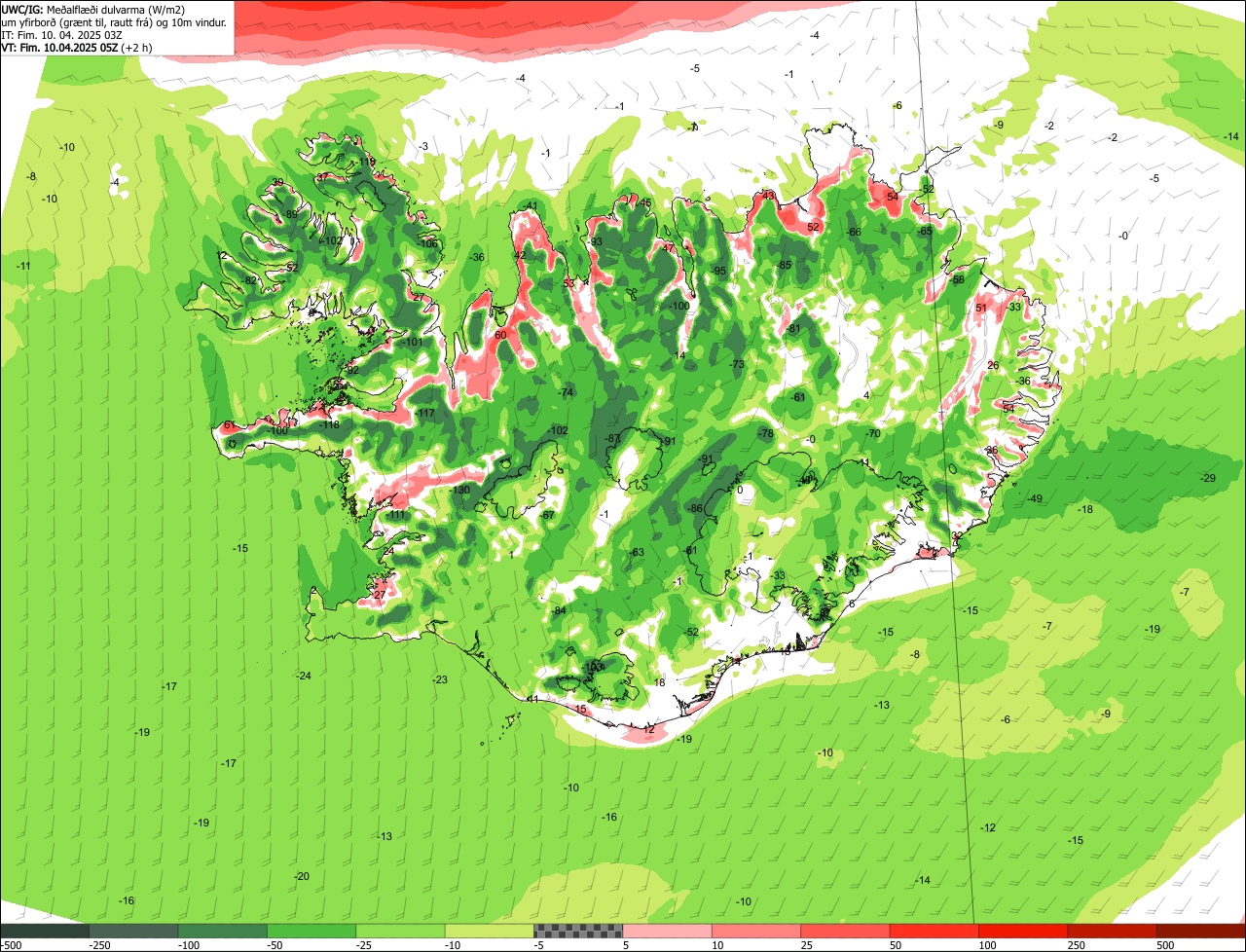The width and height of the screenshot is (1246, 952).
Task: Click the -23 value off the southwest coast
Action: 440,679
